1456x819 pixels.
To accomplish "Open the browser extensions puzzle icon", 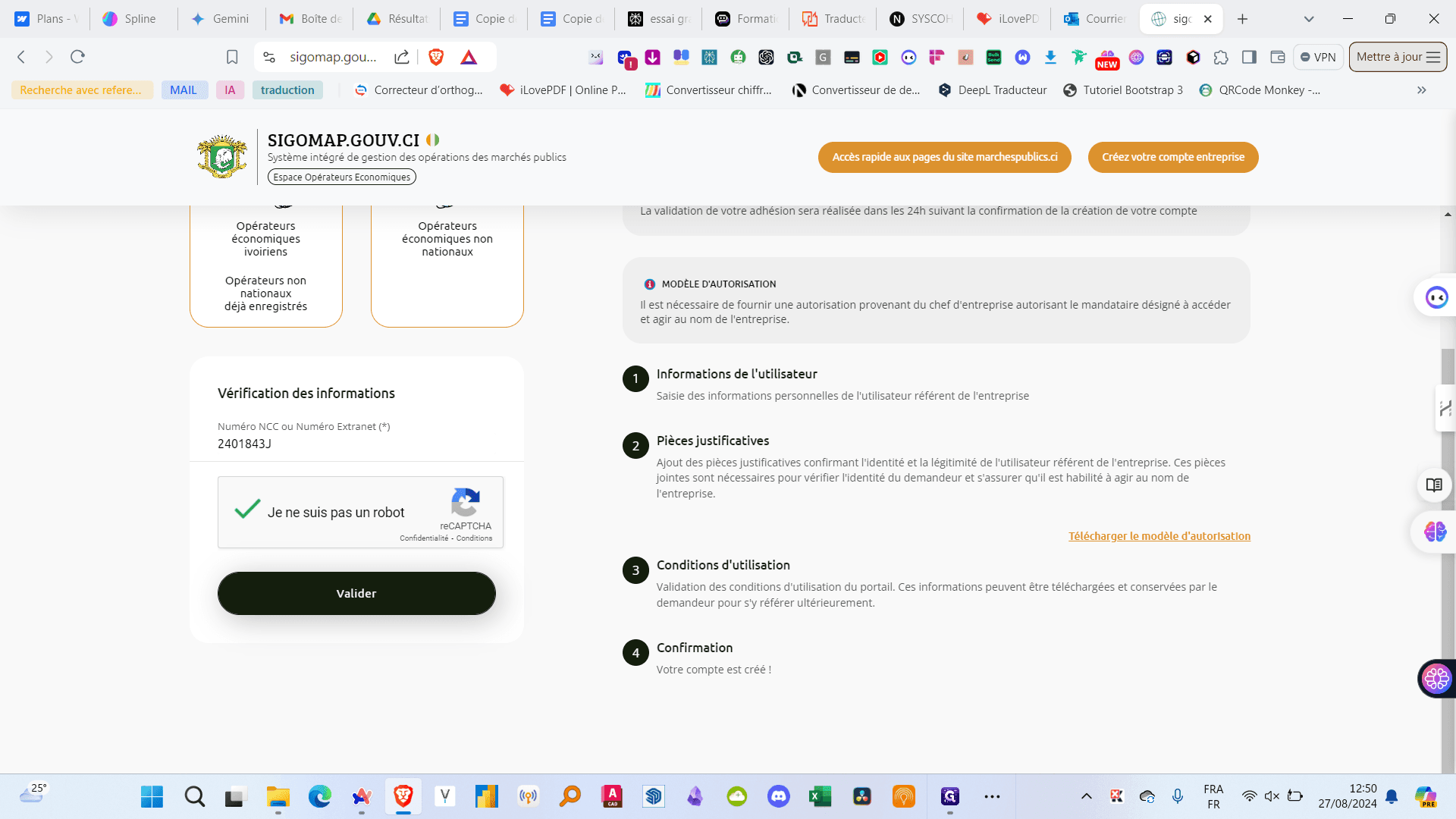I will tap(1221, 57).
